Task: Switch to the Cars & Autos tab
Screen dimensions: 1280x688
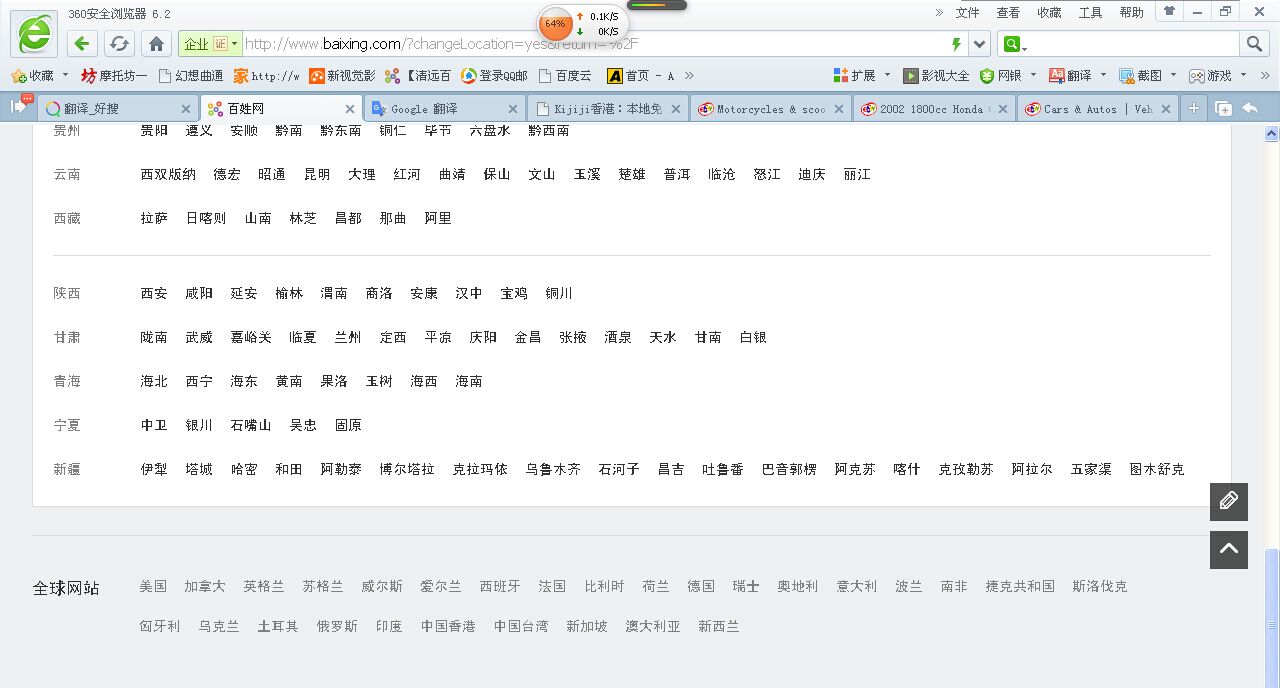Action: point(1097,108)
